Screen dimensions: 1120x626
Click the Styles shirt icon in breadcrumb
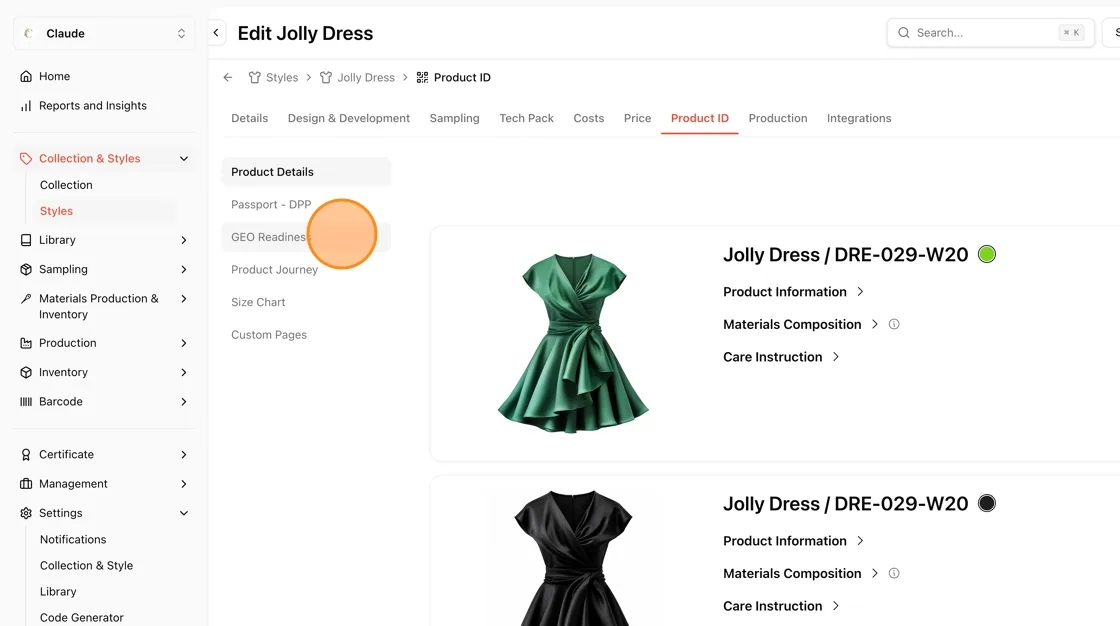(254, 77)
